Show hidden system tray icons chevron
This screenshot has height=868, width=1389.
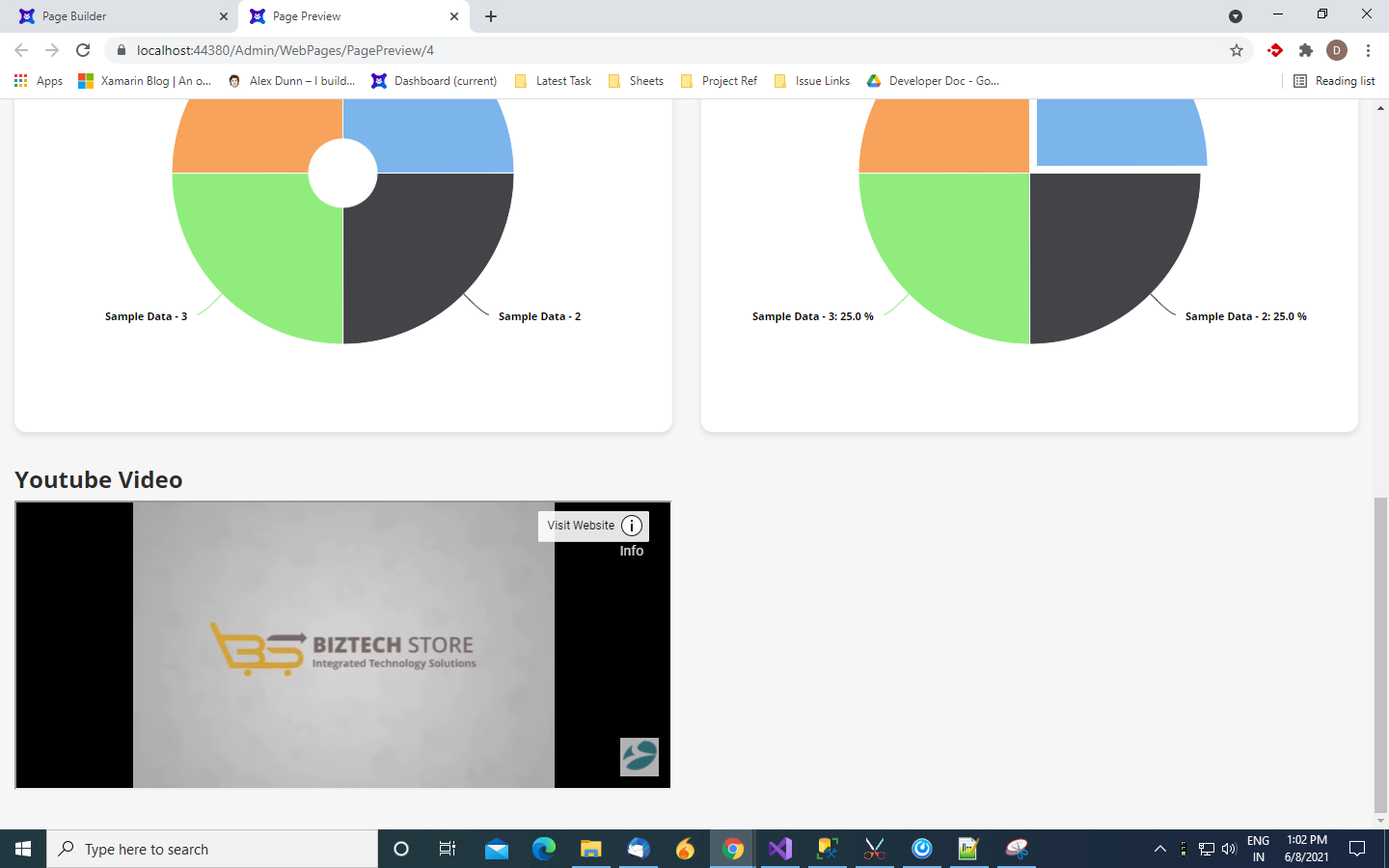click(x=1160, y=849)
